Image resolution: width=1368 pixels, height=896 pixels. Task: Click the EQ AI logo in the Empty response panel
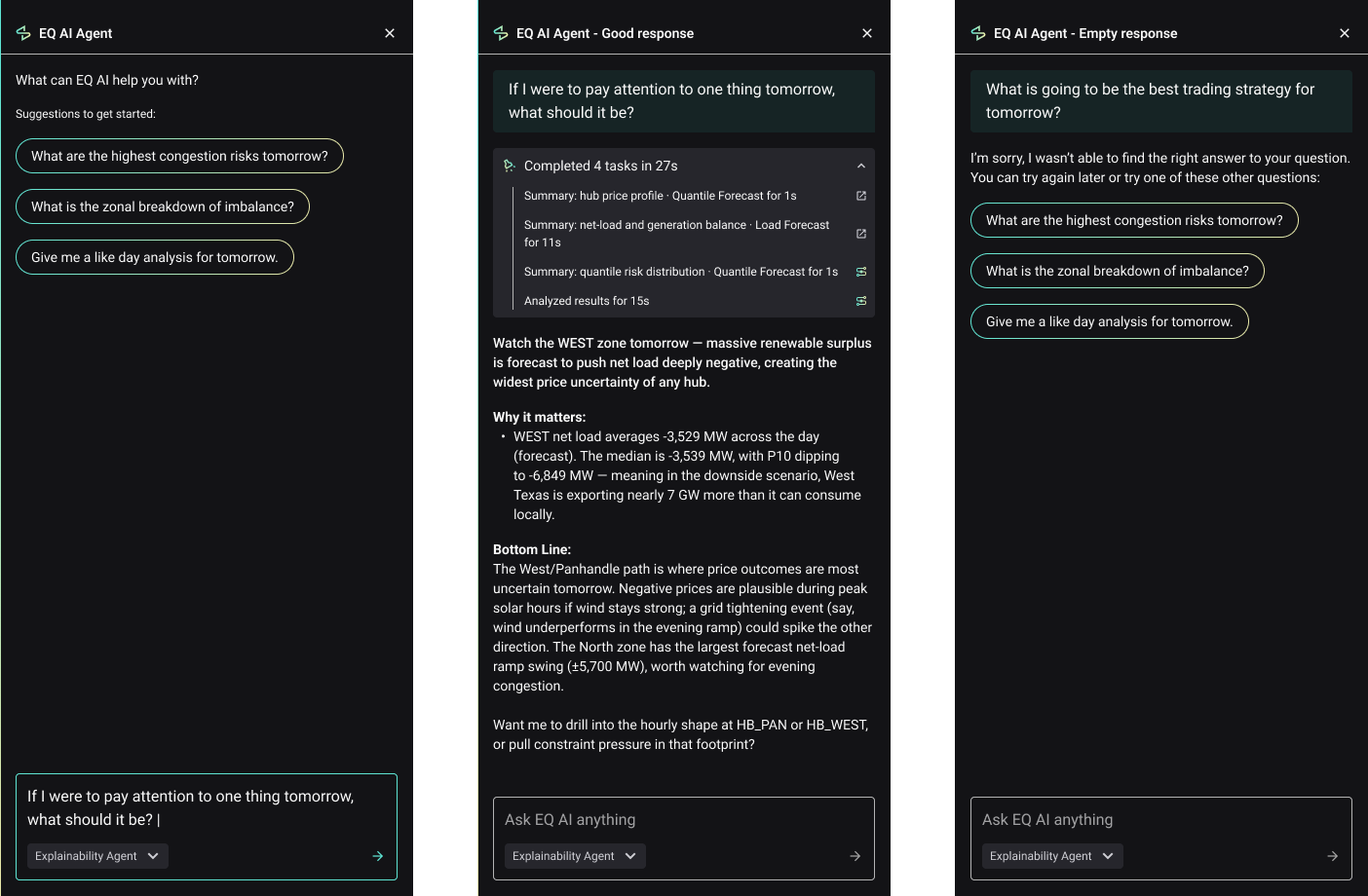point(977,32)
